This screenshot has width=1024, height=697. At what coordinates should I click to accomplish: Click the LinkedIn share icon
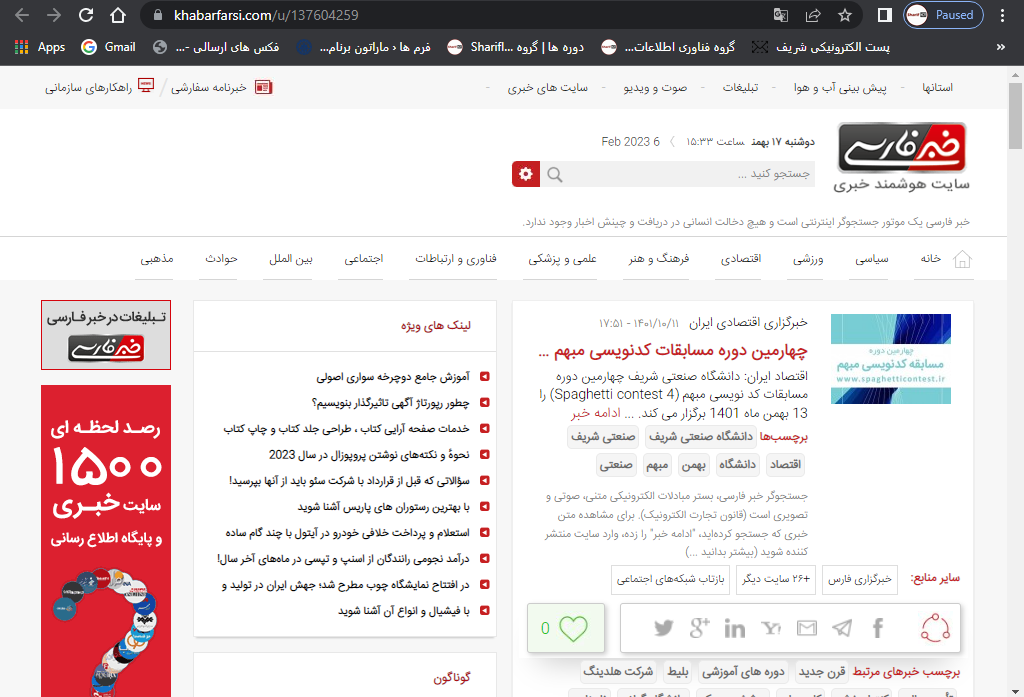click(735, 628)
